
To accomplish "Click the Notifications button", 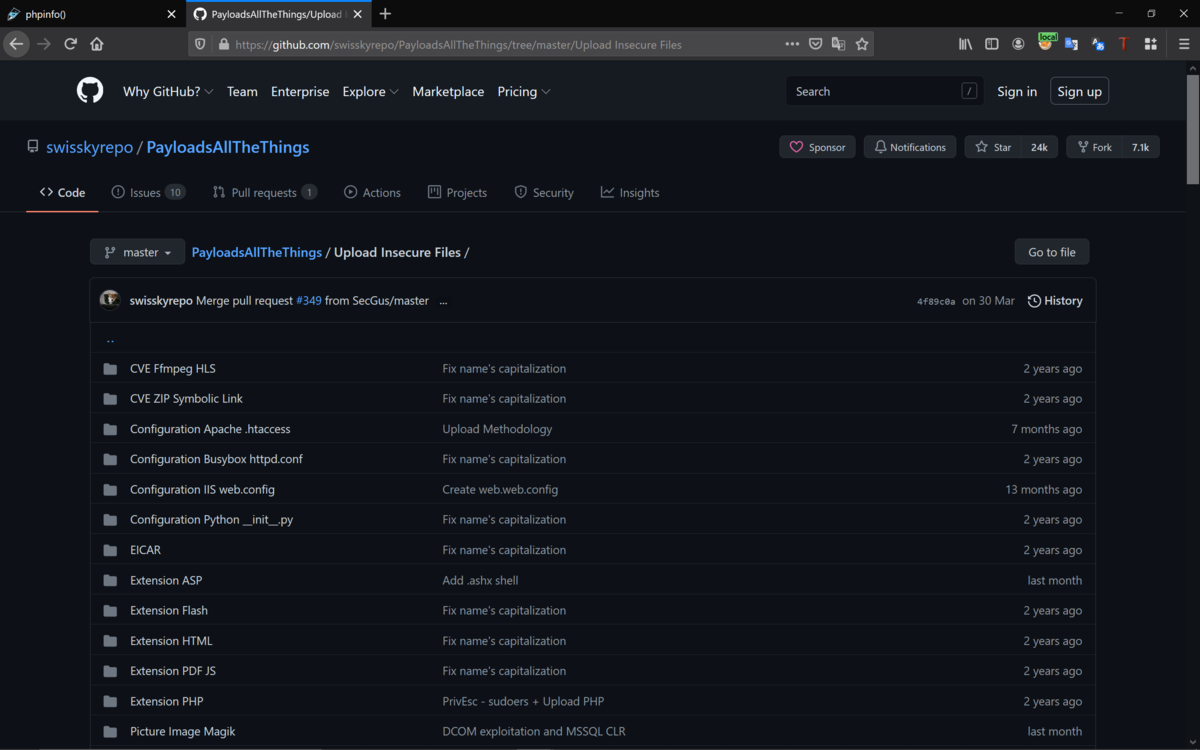I will [x=910, y=147].
